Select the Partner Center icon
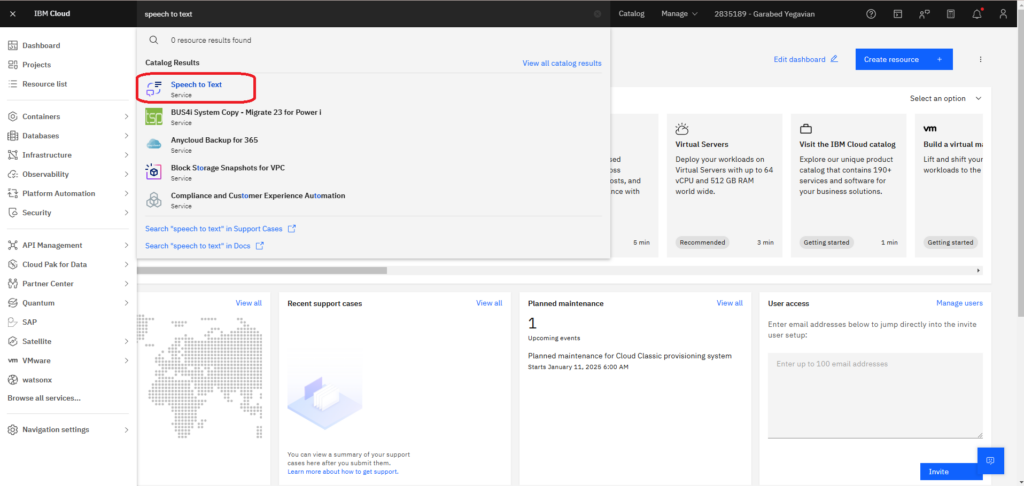This screenshot has height=486, width=1024. point(12,284)
